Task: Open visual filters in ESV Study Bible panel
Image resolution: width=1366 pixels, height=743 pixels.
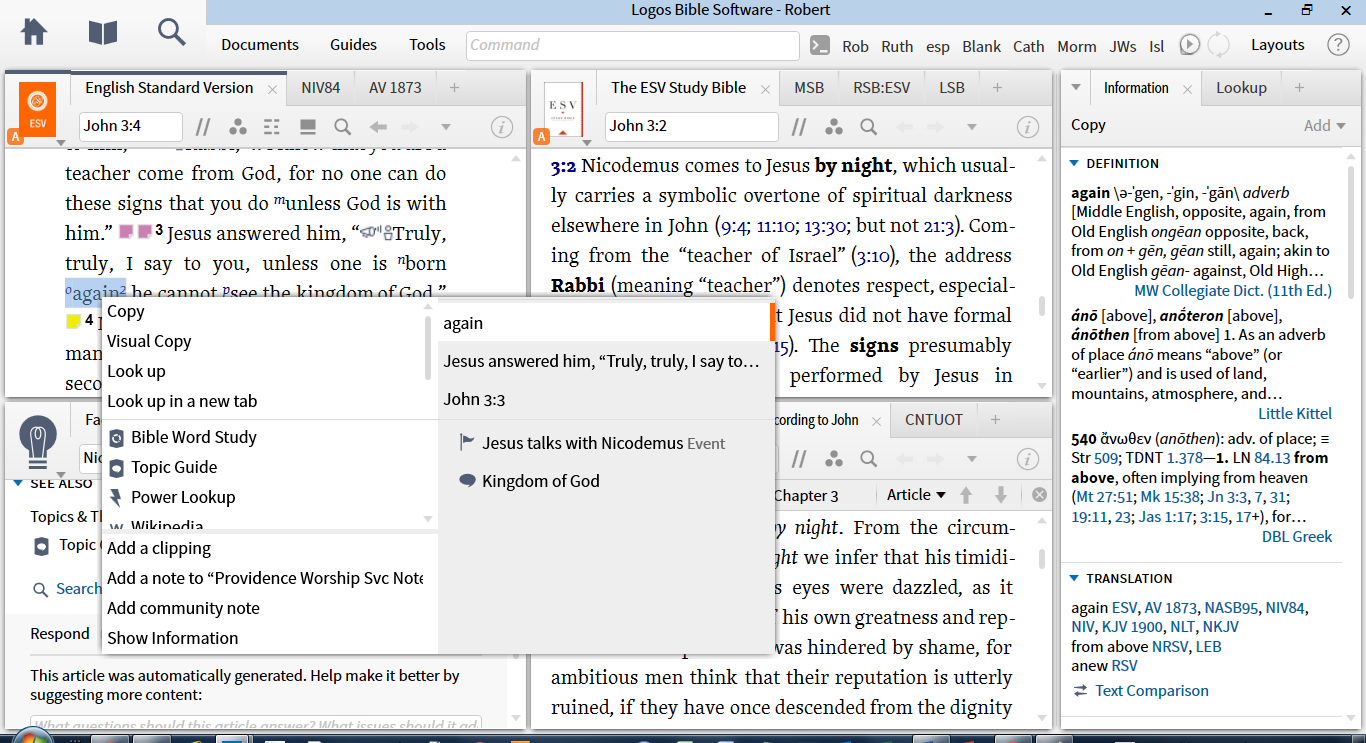Action: click(x=834, y=127)
